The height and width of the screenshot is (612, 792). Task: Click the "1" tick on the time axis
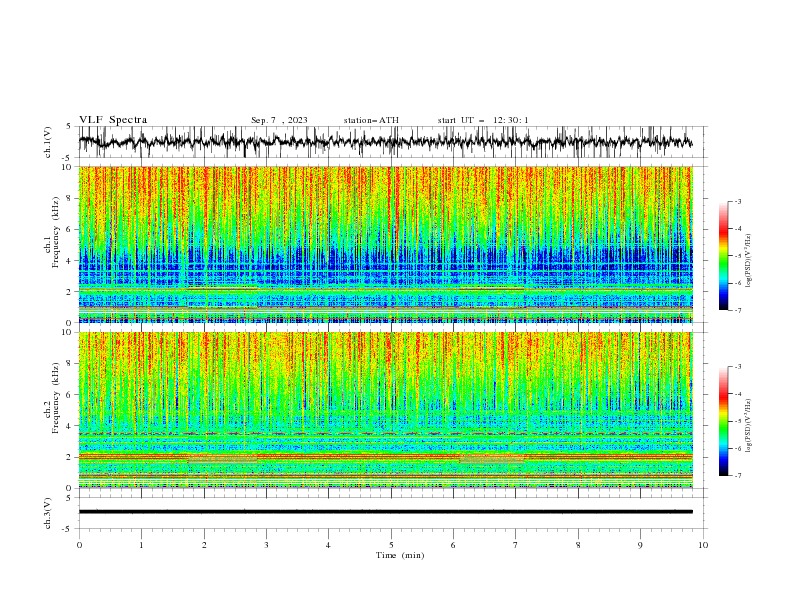pos(141,545)
